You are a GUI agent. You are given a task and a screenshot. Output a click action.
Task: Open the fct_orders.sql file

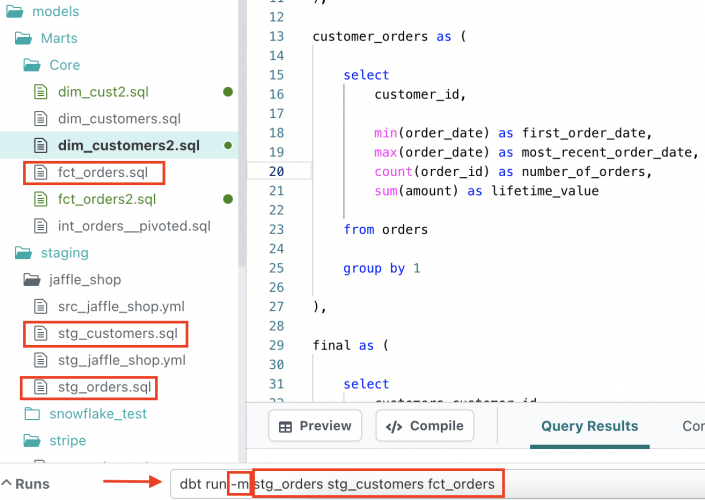coord(102,172)
